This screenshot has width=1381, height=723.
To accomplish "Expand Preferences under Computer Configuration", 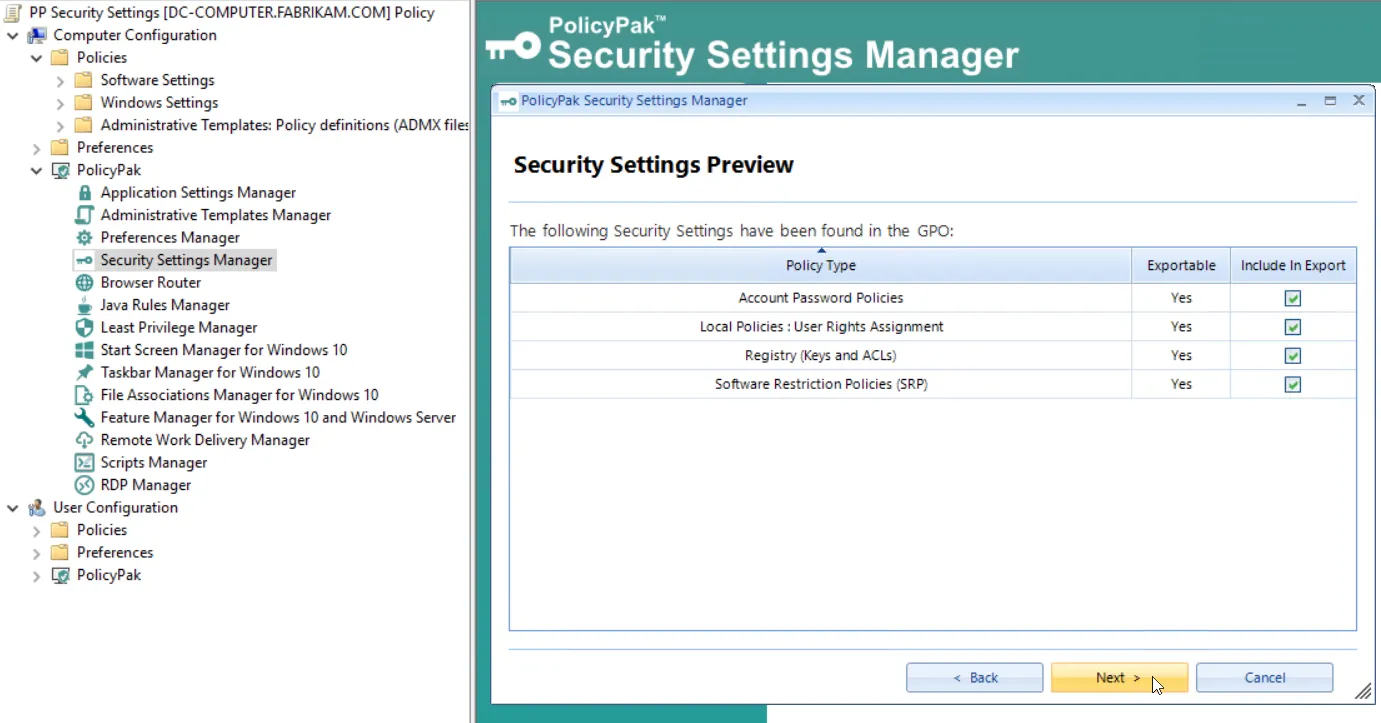I will 37,148.
